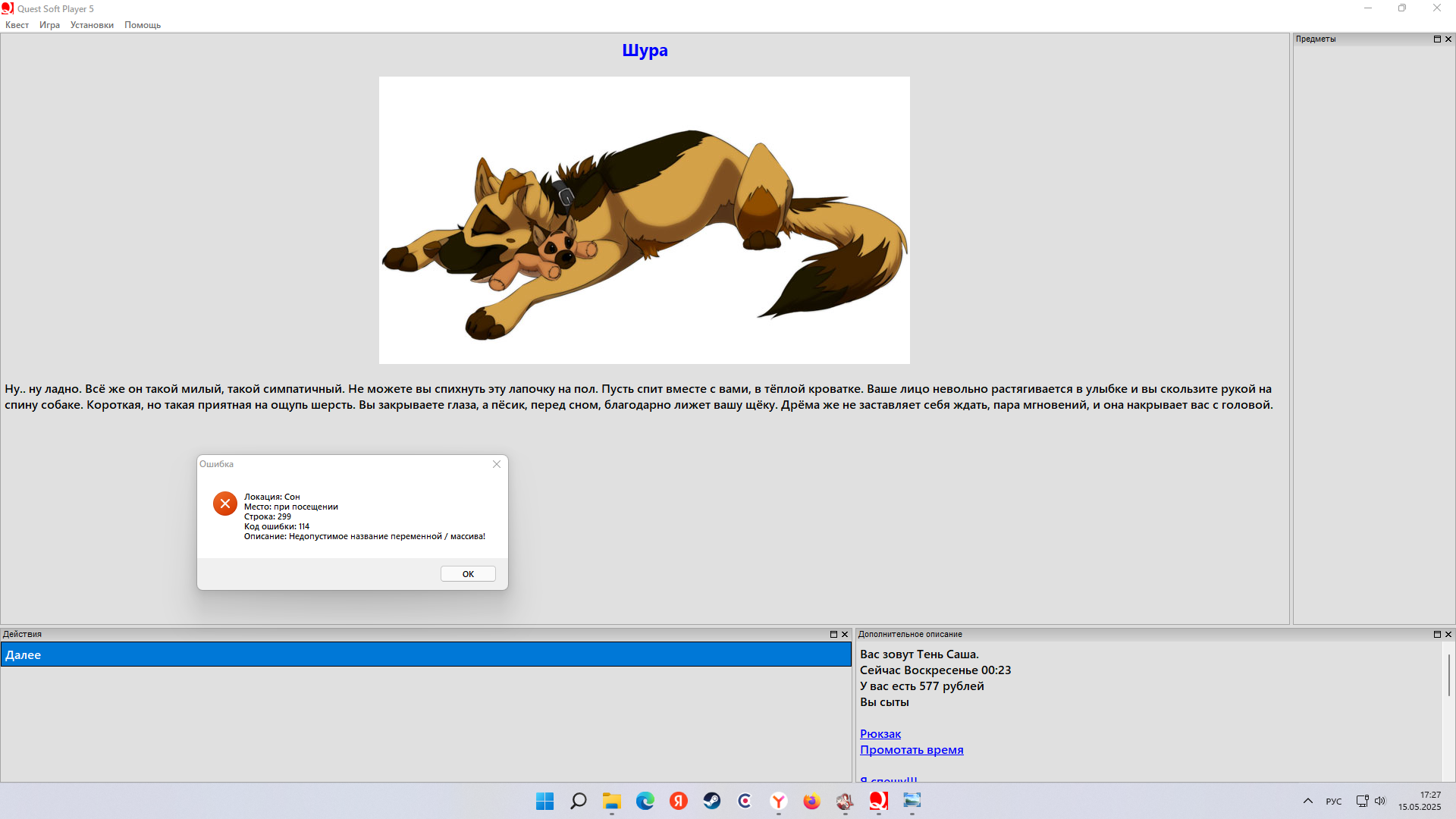The height and width of the screenshot is (819, 1456).
Task: Float the Предметы panel
Action: (1437, 39)
